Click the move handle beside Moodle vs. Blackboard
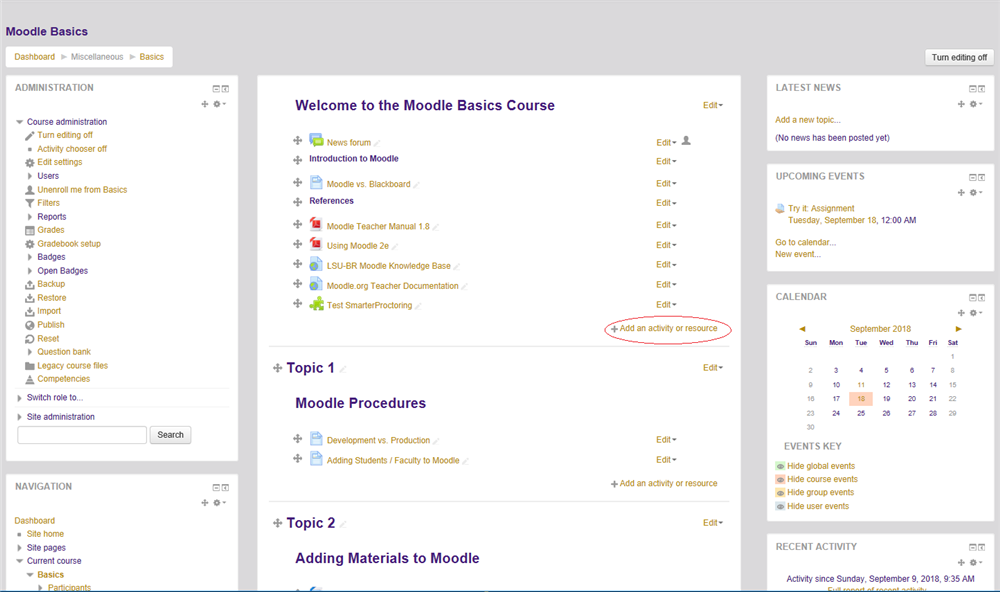The height and width of the screenshot is (592, 1000). tap(297, 183)
